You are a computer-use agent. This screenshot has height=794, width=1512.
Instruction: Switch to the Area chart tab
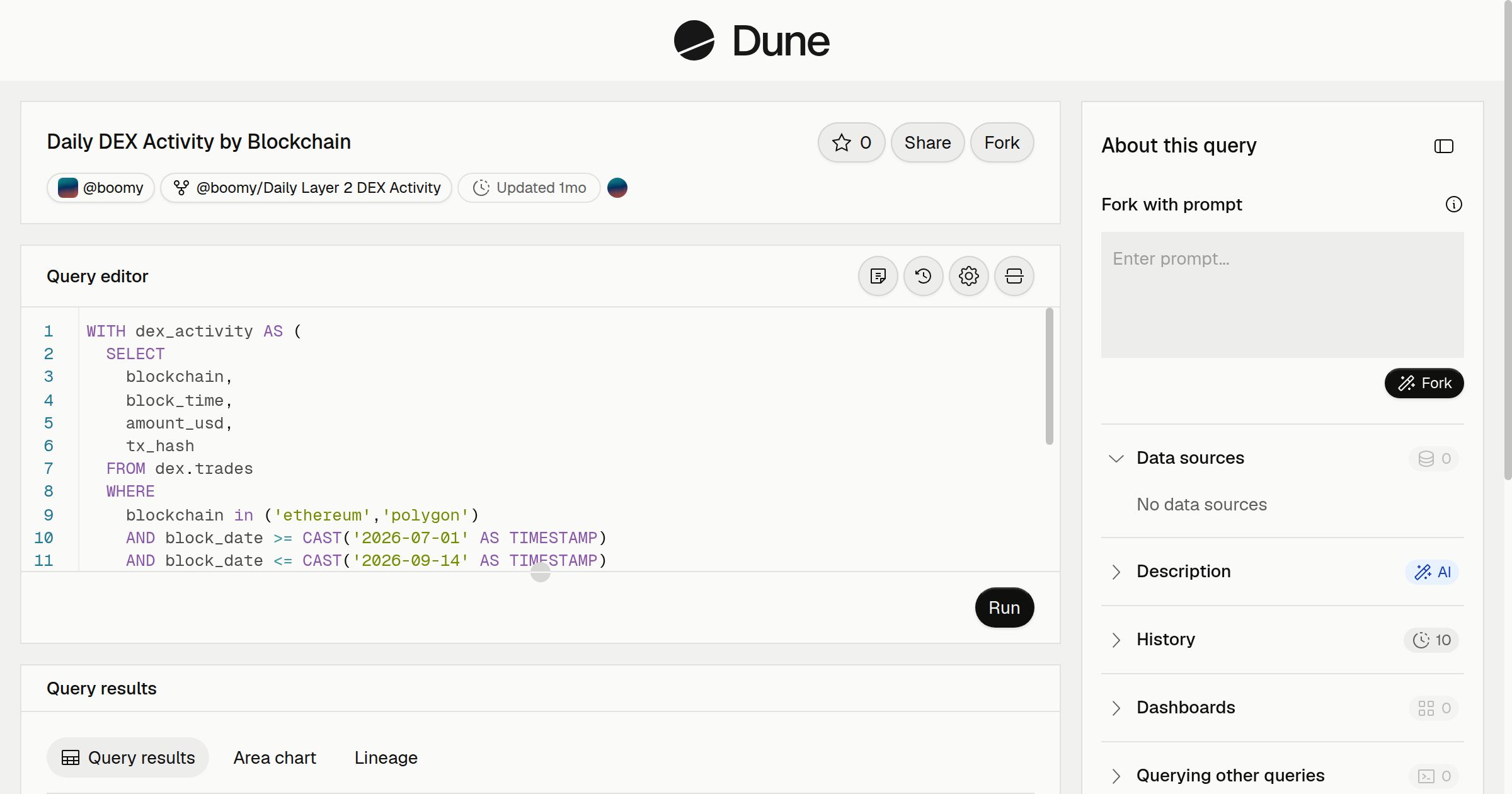click(x=275, y=757)
